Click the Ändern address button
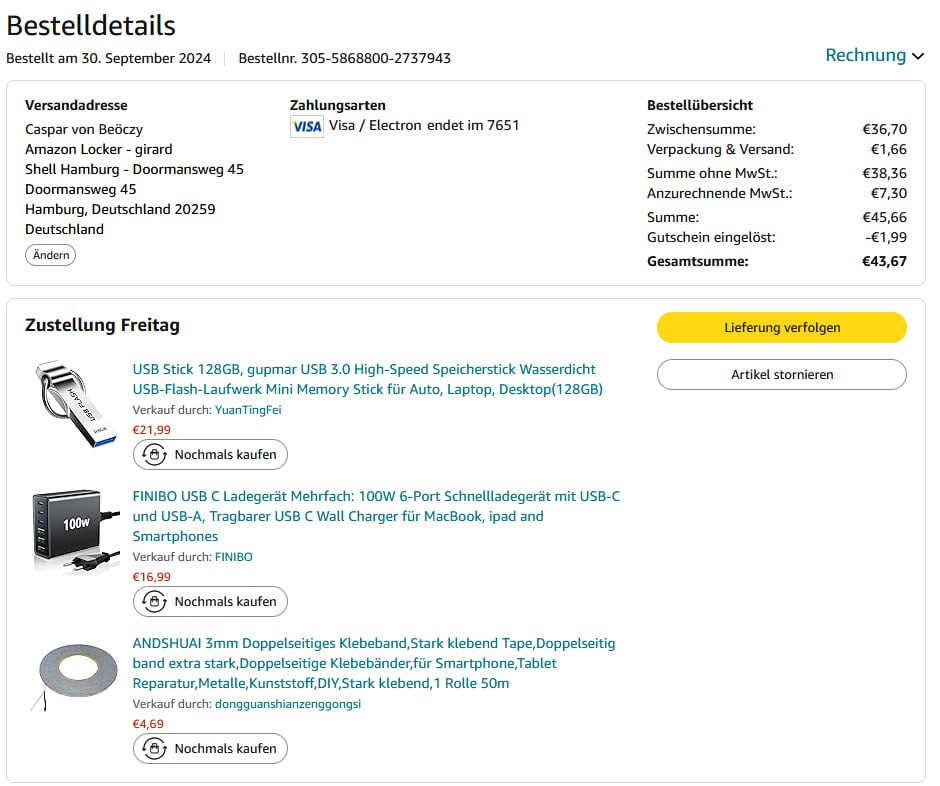The height and width of the screenshot is (786, 940). point(50,255)
